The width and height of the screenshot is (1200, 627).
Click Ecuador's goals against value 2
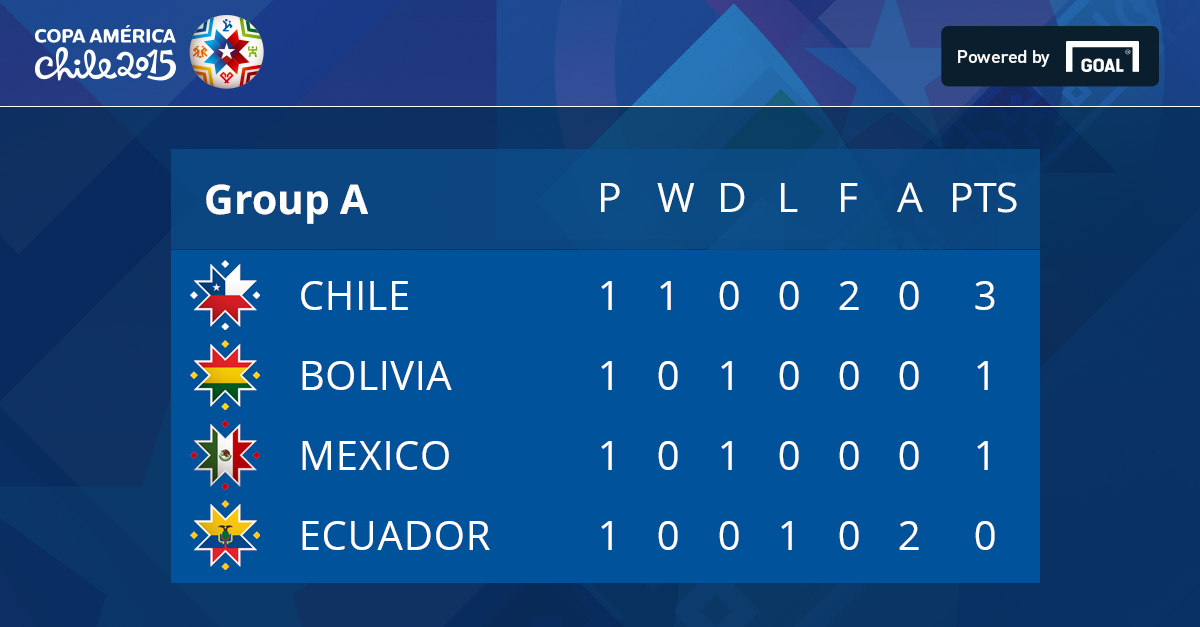909,536
